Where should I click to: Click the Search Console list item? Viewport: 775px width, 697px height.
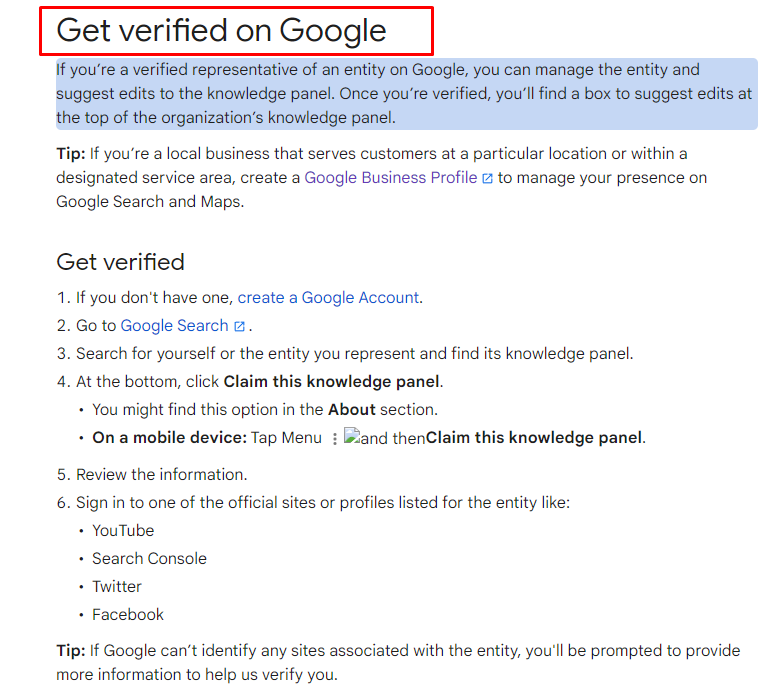click(149, 559)
